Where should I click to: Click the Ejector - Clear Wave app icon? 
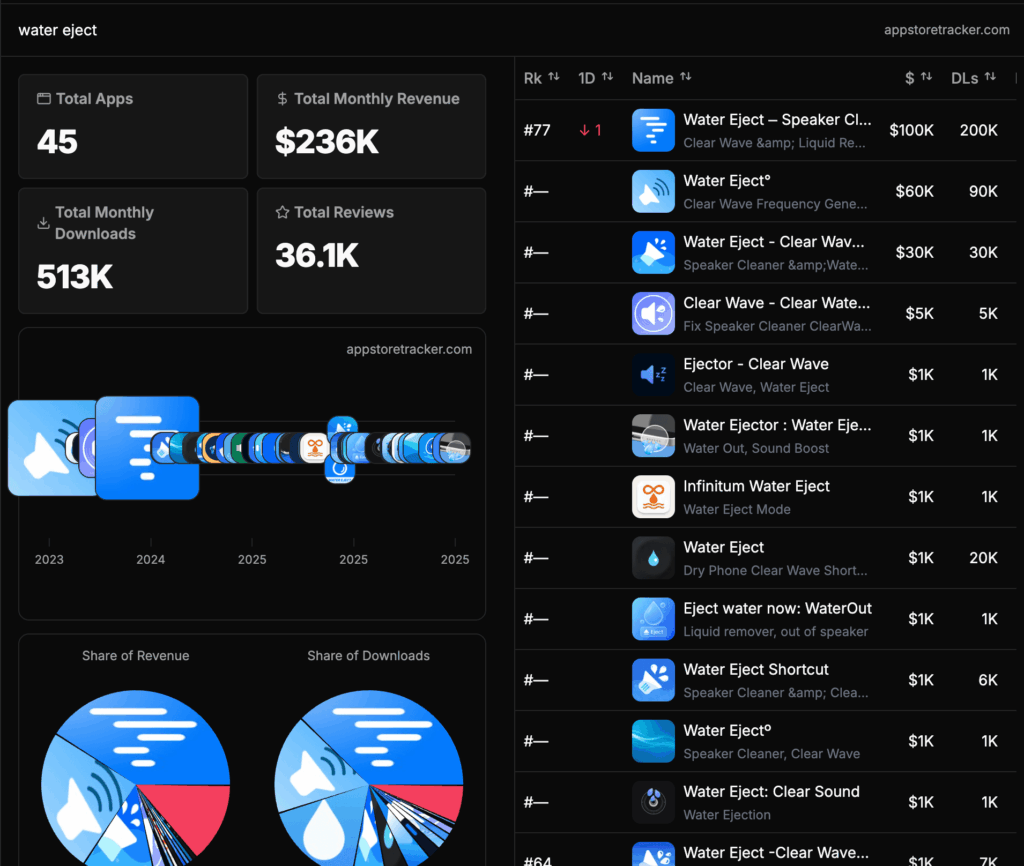(653, 374)
